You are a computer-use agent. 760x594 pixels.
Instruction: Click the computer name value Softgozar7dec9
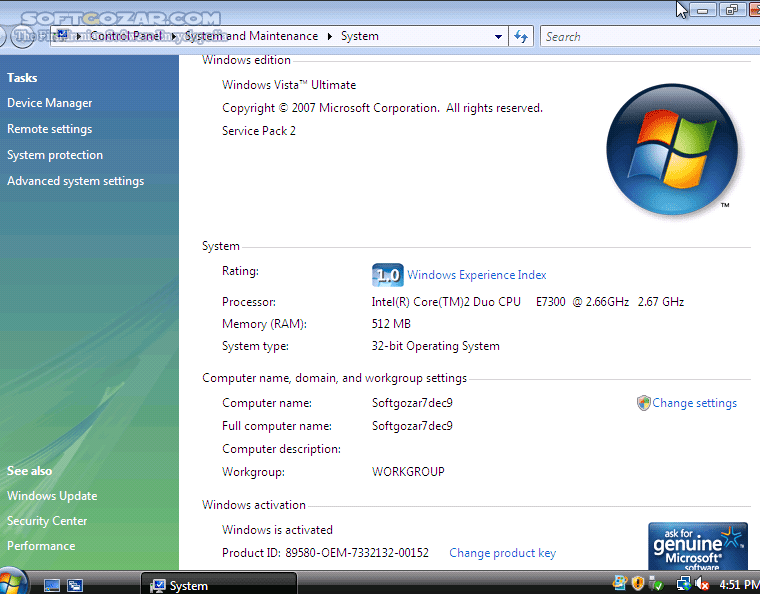click(x=412, y=403)
